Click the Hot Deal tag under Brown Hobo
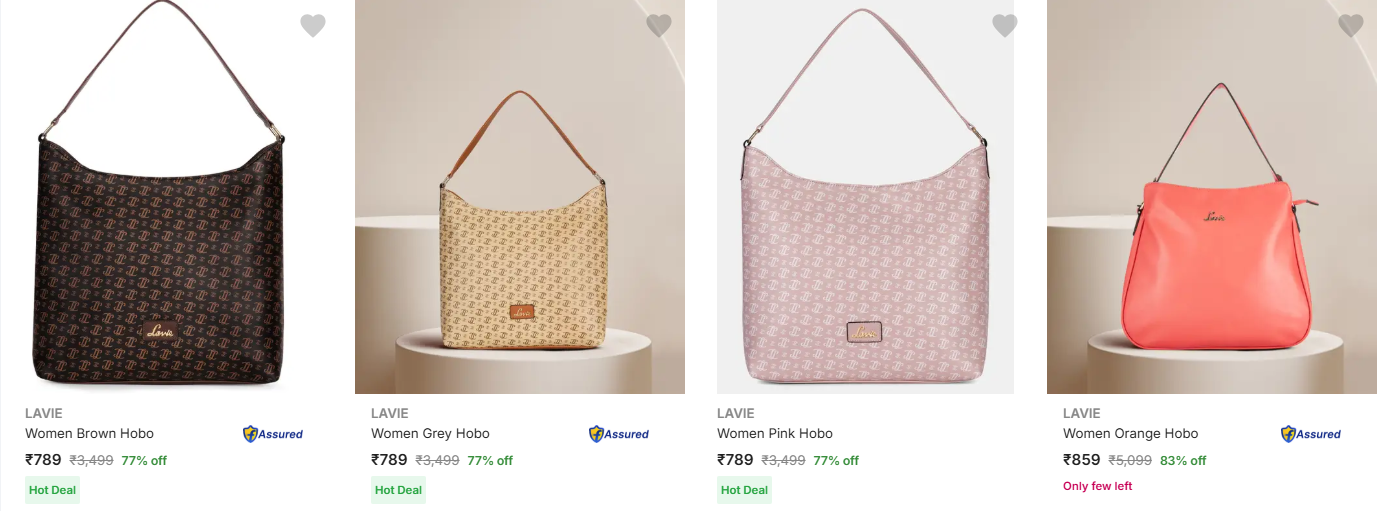Image resolution: width=1377 pixels, height=511 pixels. [52, 490]
